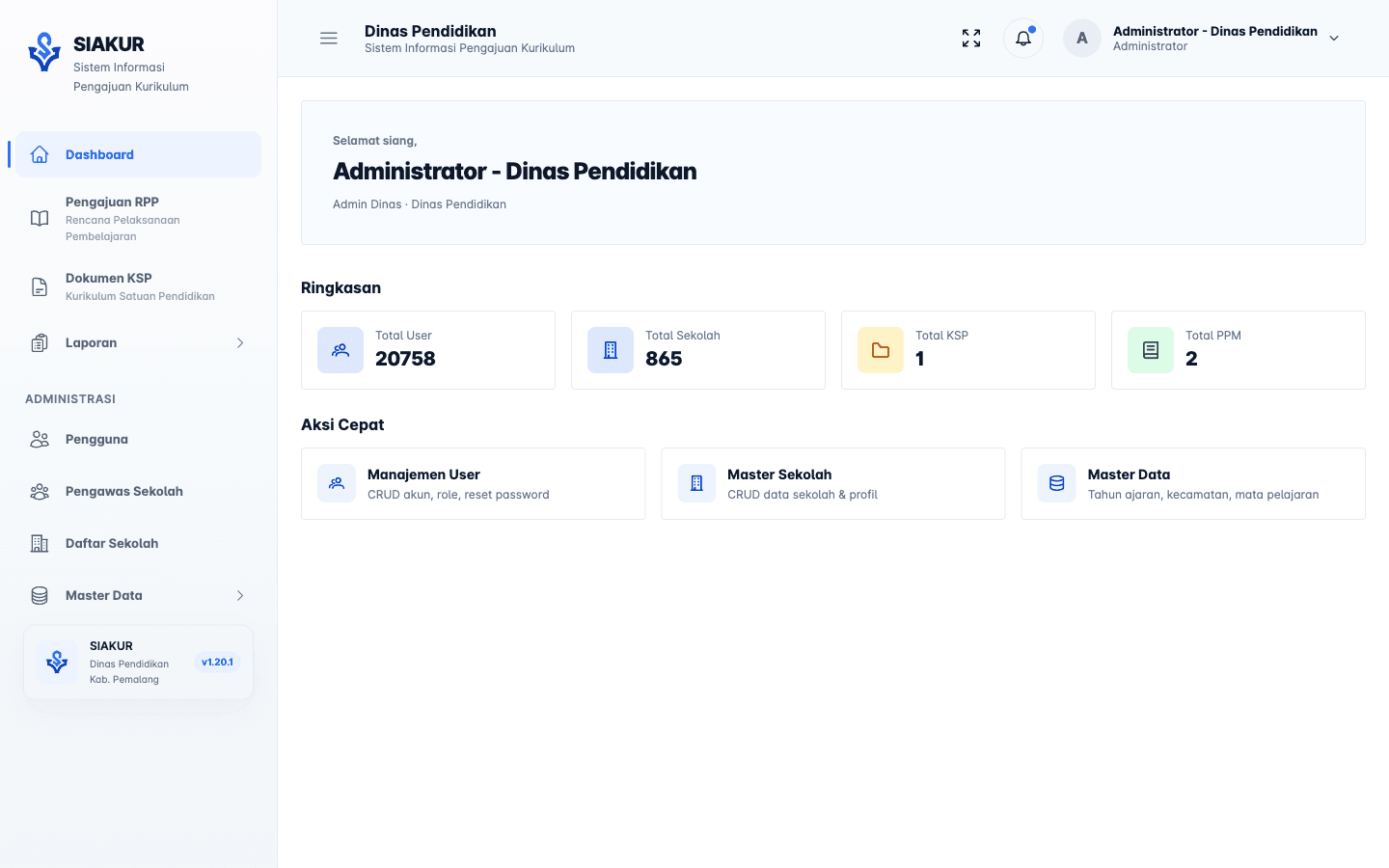Image resolution: width=1389 pixels, height=868 pixels.
Task: Click the Laporan clipboard icon
Action: tap(40, 343)
